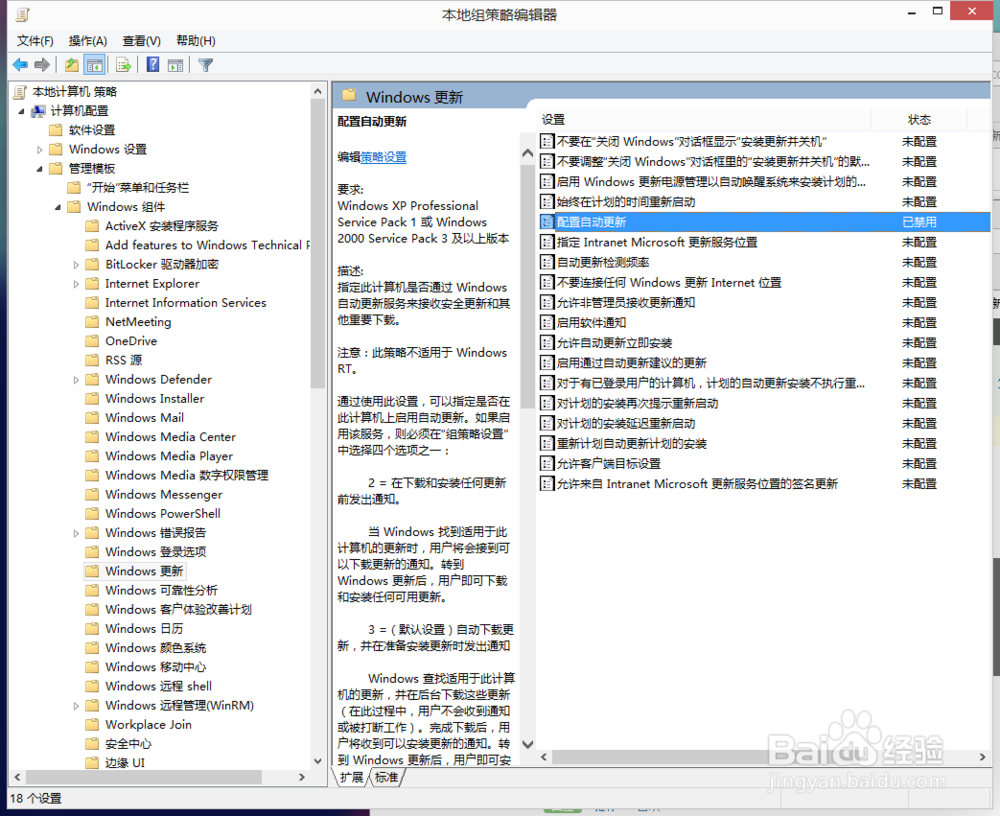Open the 操作(A) menu

coord(88,41)
